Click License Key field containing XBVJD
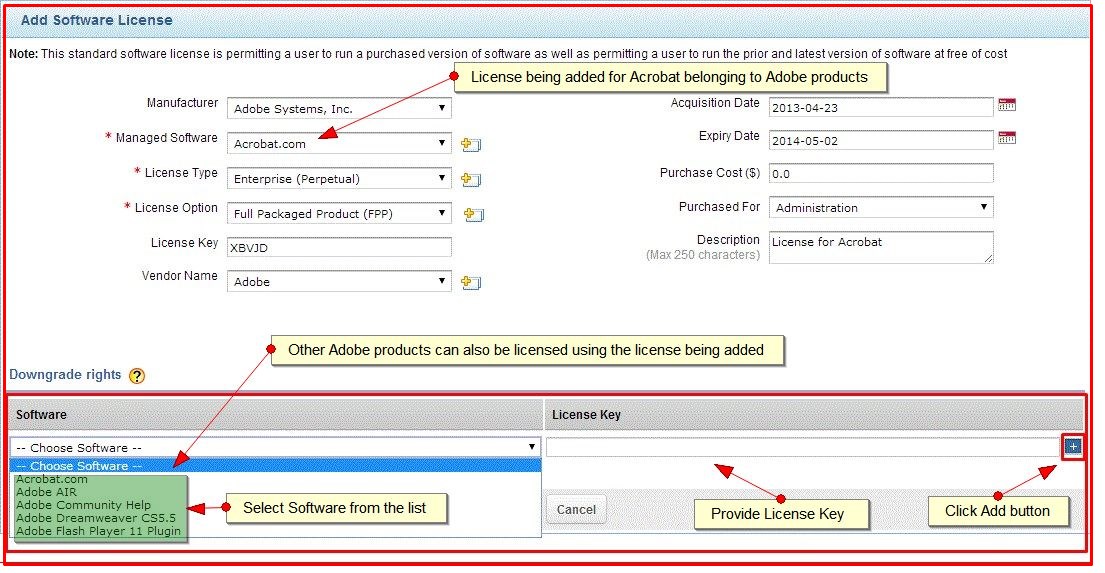1105x573 pixels. 339,247
